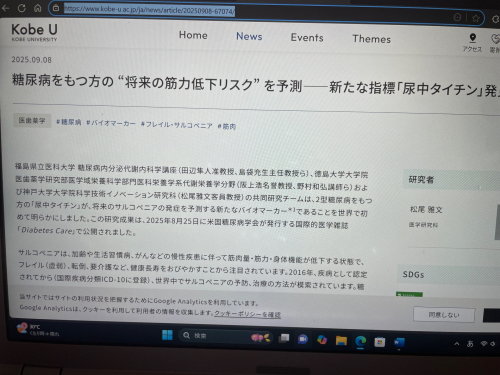Expand hidden system tray icons chevron
Screen dimensions: 500x375
(457, 344)
